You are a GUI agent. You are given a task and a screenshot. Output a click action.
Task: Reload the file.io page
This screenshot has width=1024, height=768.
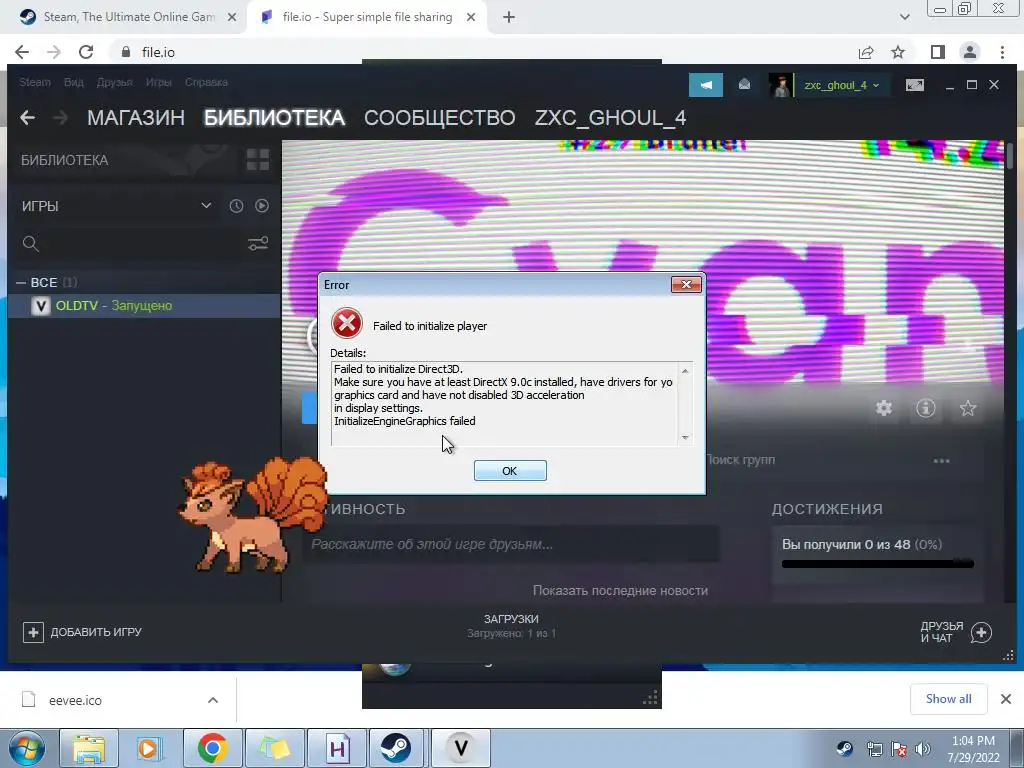pyautogui.click(x=86, y=52)
